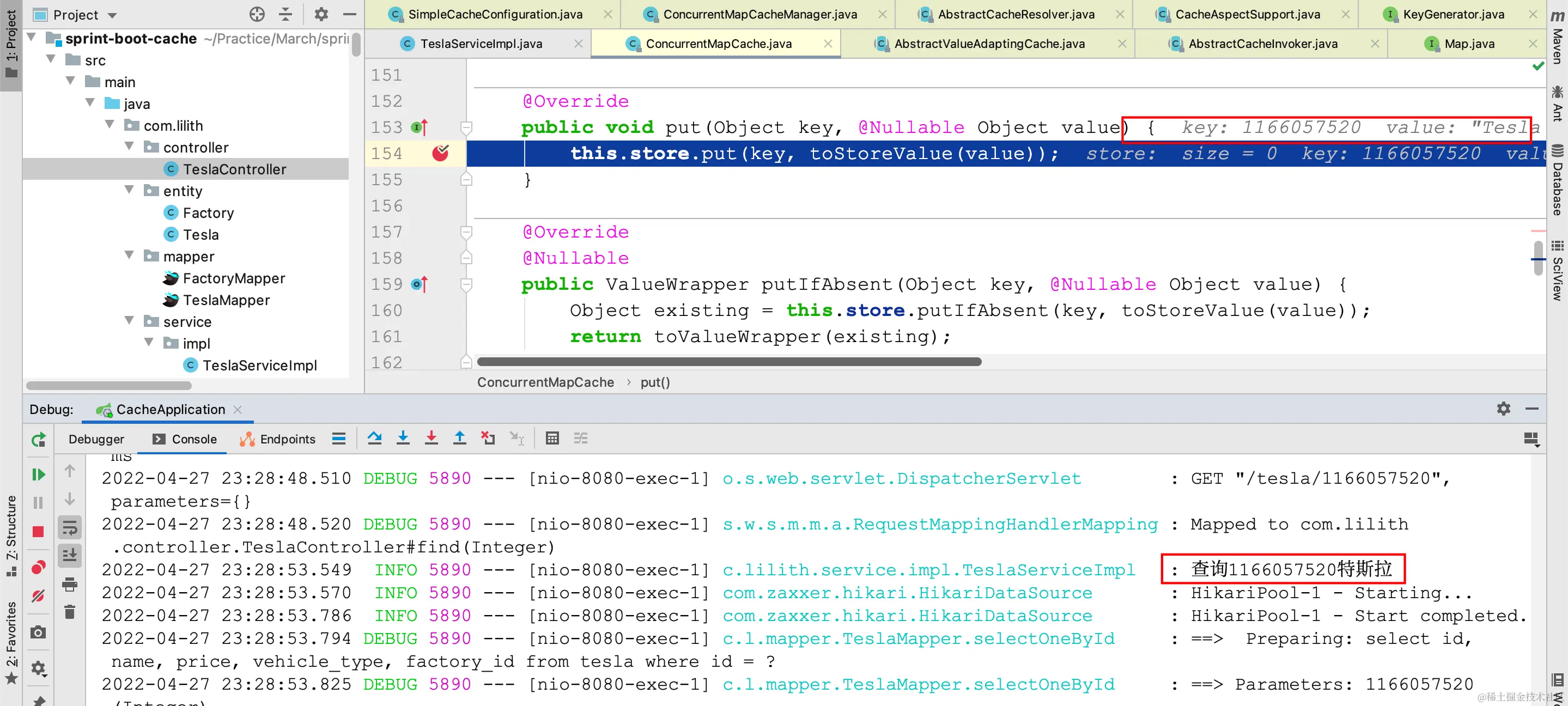
Task: Toggle breakpoint on line 154
Action: coord(440,154)
